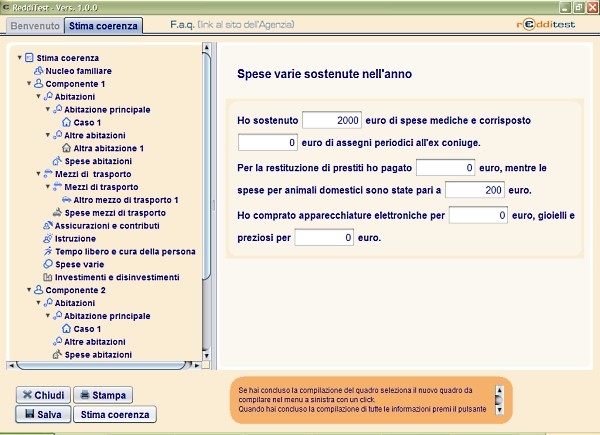The height and width of the screenshot is (435, 600).
Task: Open the Nucleo familiare icon in the tree
Action: coord(38,71)
